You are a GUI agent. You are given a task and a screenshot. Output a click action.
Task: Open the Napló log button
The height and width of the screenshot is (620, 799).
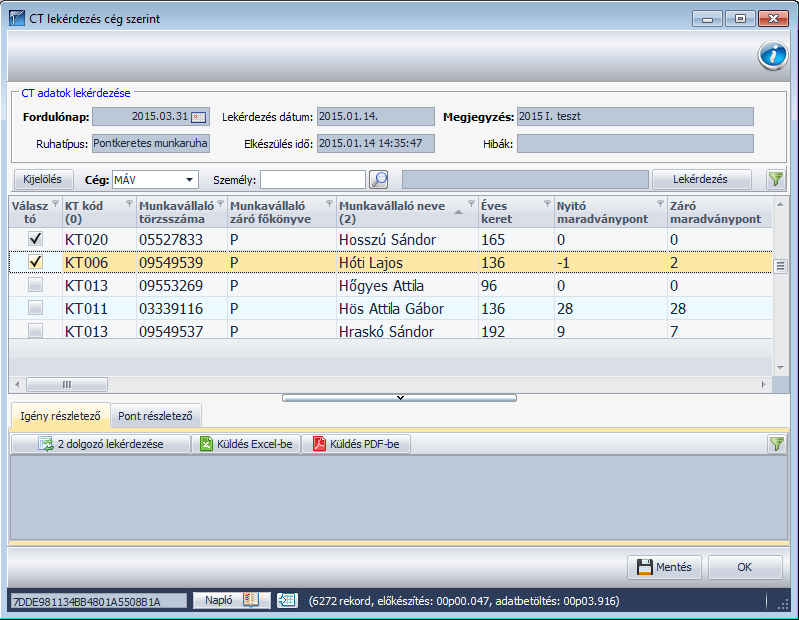pos(231,600)
